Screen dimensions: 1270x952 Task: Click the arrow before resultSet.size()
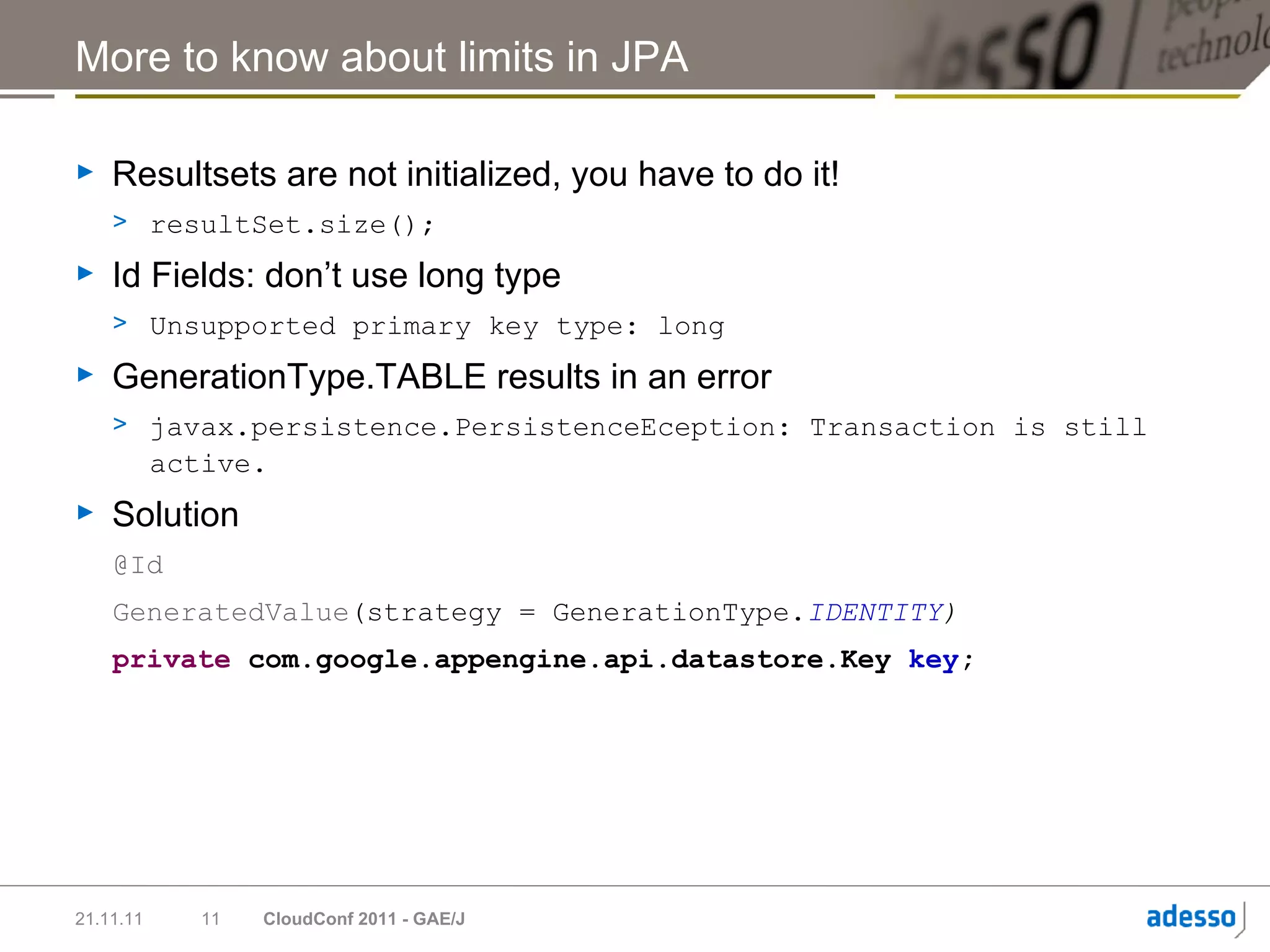pos(120,221)
